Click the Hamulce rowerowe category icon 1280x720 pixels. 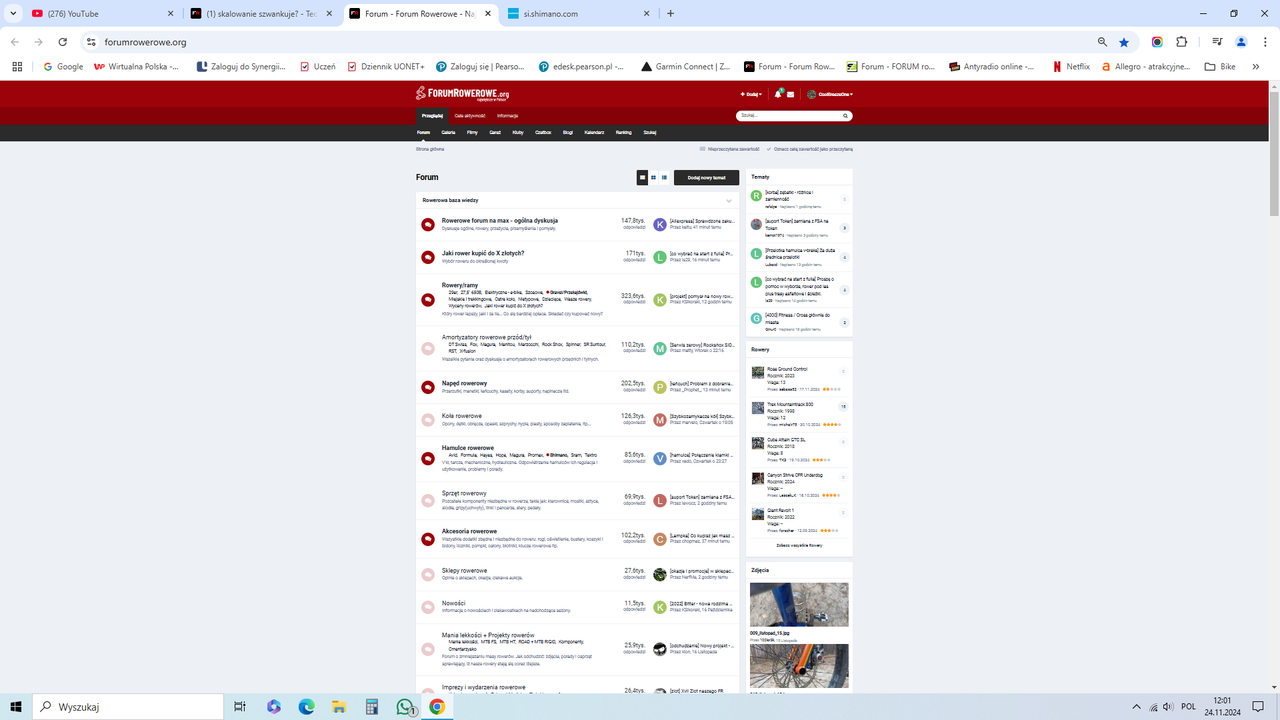[428, 459]
